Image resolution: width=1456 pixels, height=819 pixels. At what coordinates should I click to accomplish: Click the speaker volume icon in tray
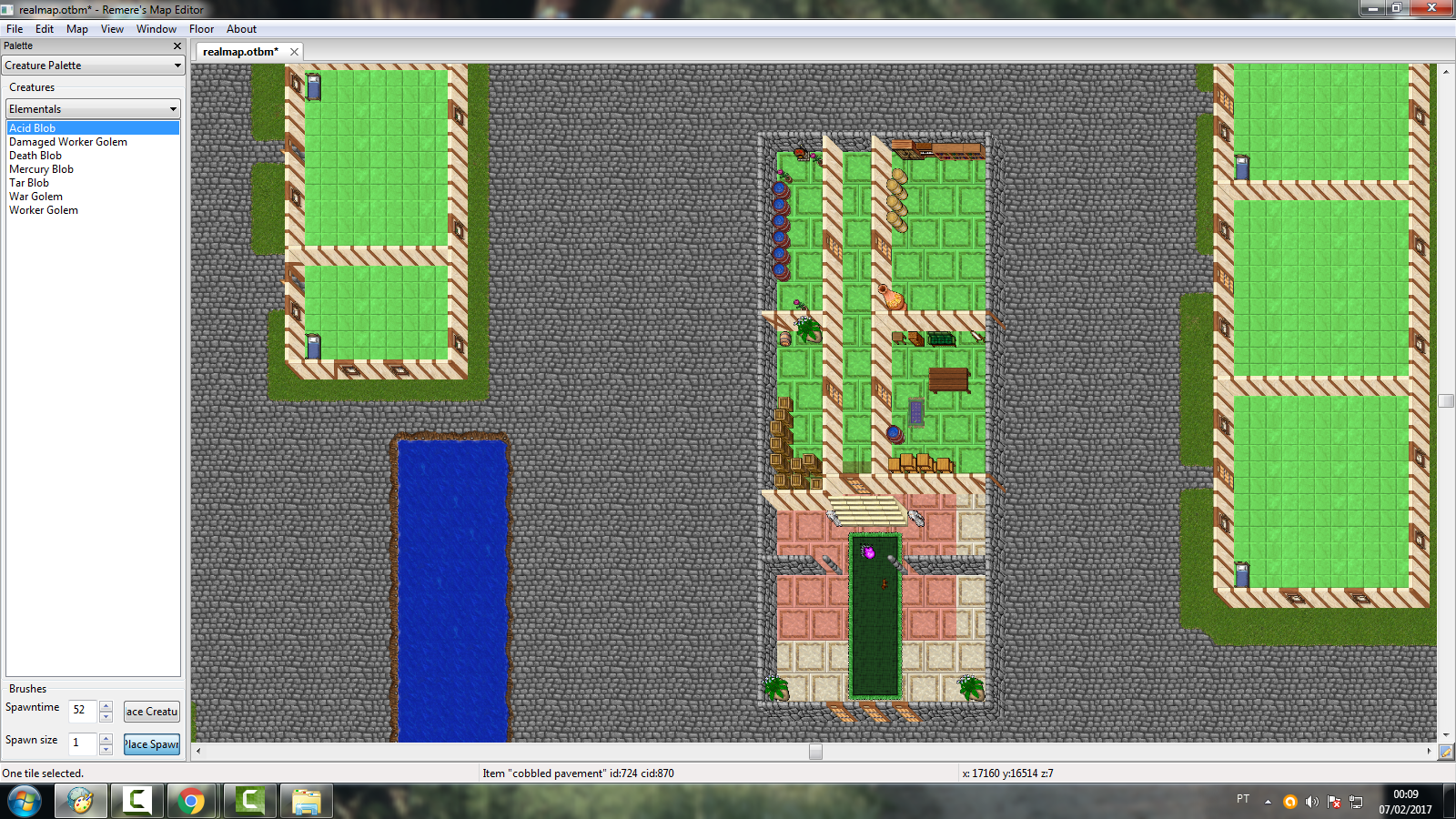coord(1311,802)
